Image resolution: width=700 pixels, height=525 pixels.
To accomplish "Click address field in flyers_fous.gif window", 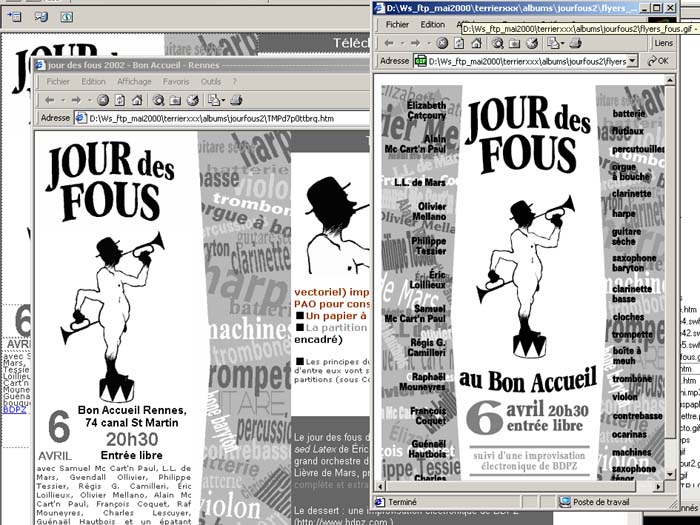I will pos(527,61).
